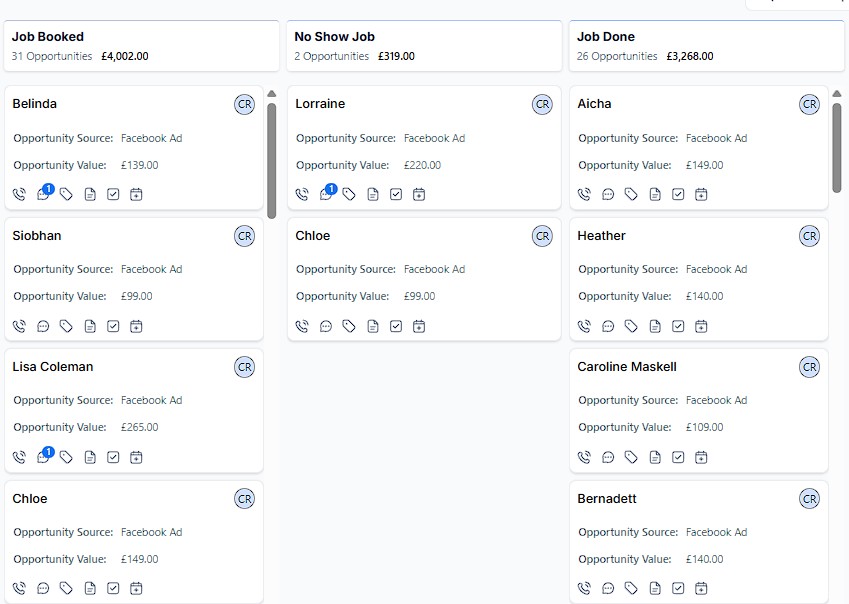The width and height of the screenshot is (849, 604).
Task: Click the Job Done column scrollbar thumb
Action: pos(837,145)
